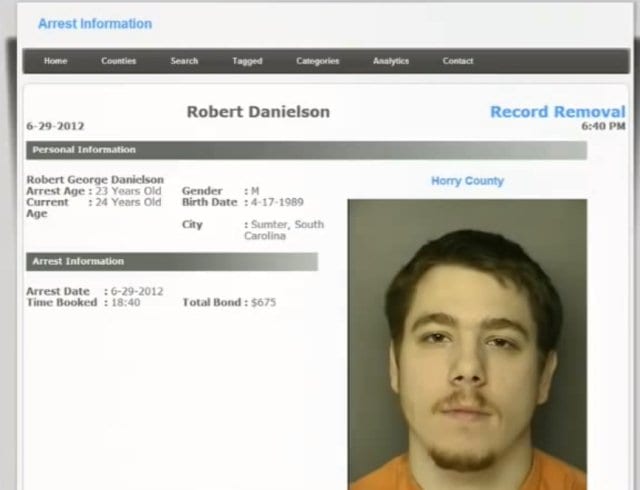Open Search in the navigation bar
640x490 pixels.
(184, 61)
